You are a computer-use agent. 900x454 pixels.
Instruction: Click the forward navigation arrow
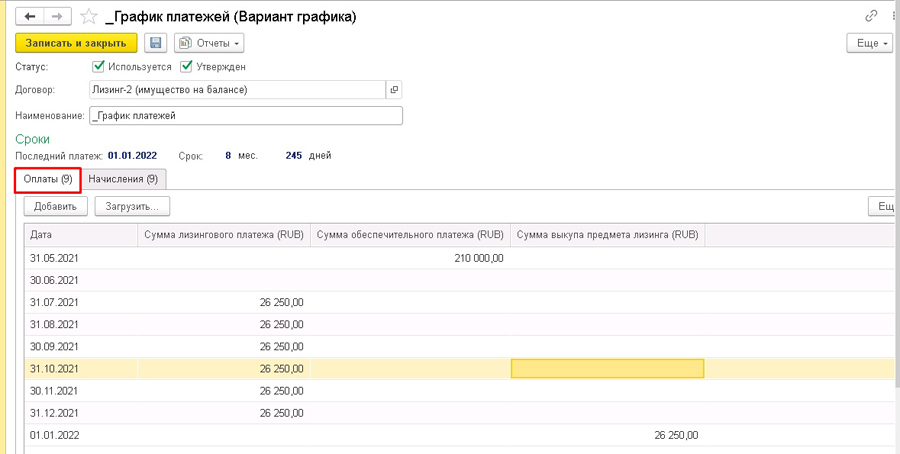57,17
